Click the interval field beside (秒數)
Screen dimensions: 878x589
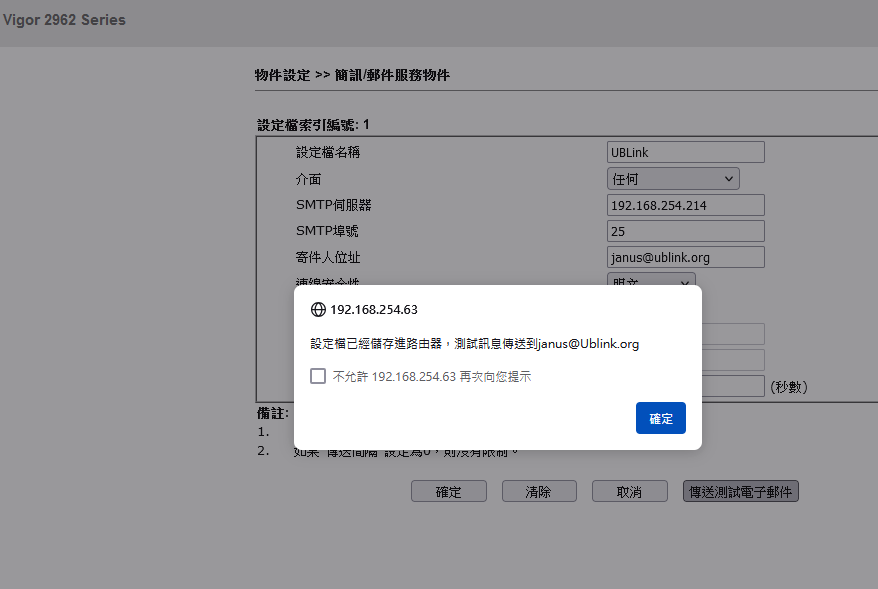pyautogui.click(x=733, y=386)
